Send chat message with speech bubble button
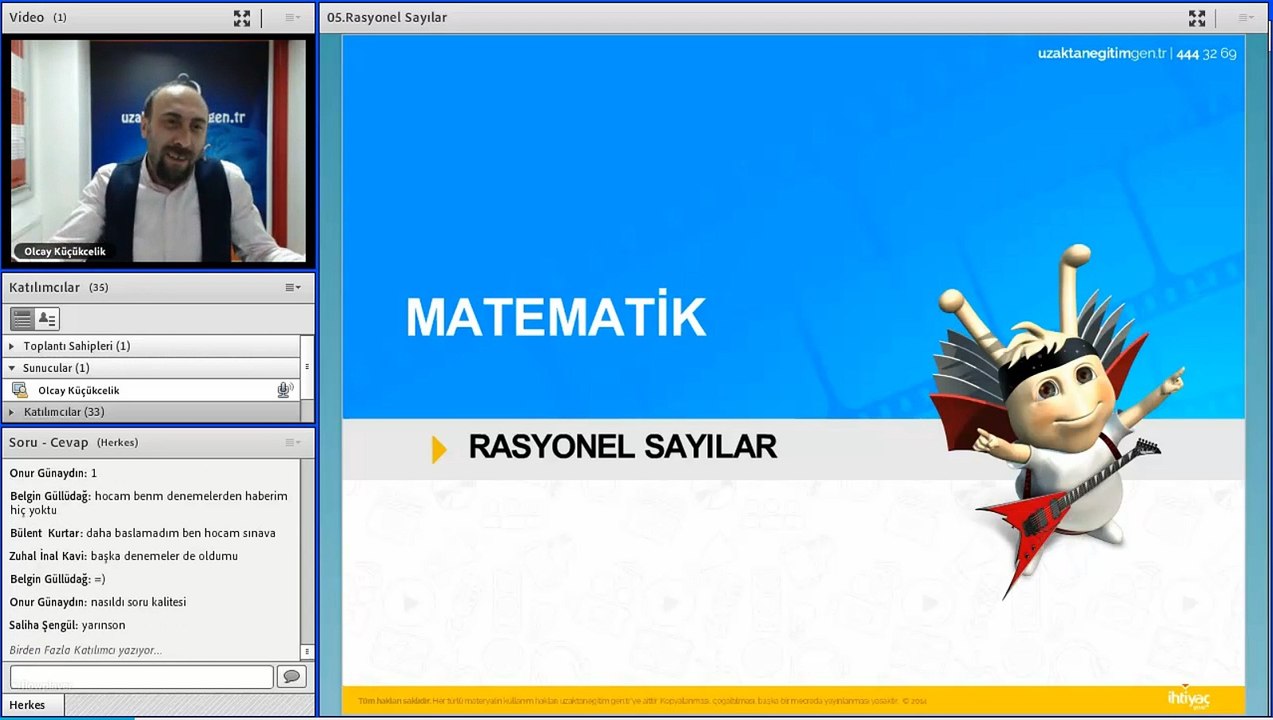Image resolution: width=1273 pixels, height=720 pixels. pyautogui.click(x=291, y=677)
